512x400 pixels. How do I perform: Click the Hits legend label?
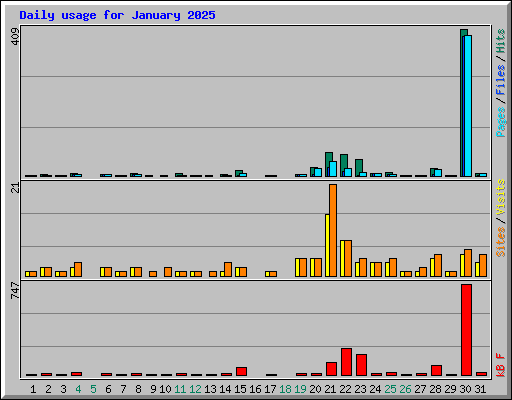[500, 41]
